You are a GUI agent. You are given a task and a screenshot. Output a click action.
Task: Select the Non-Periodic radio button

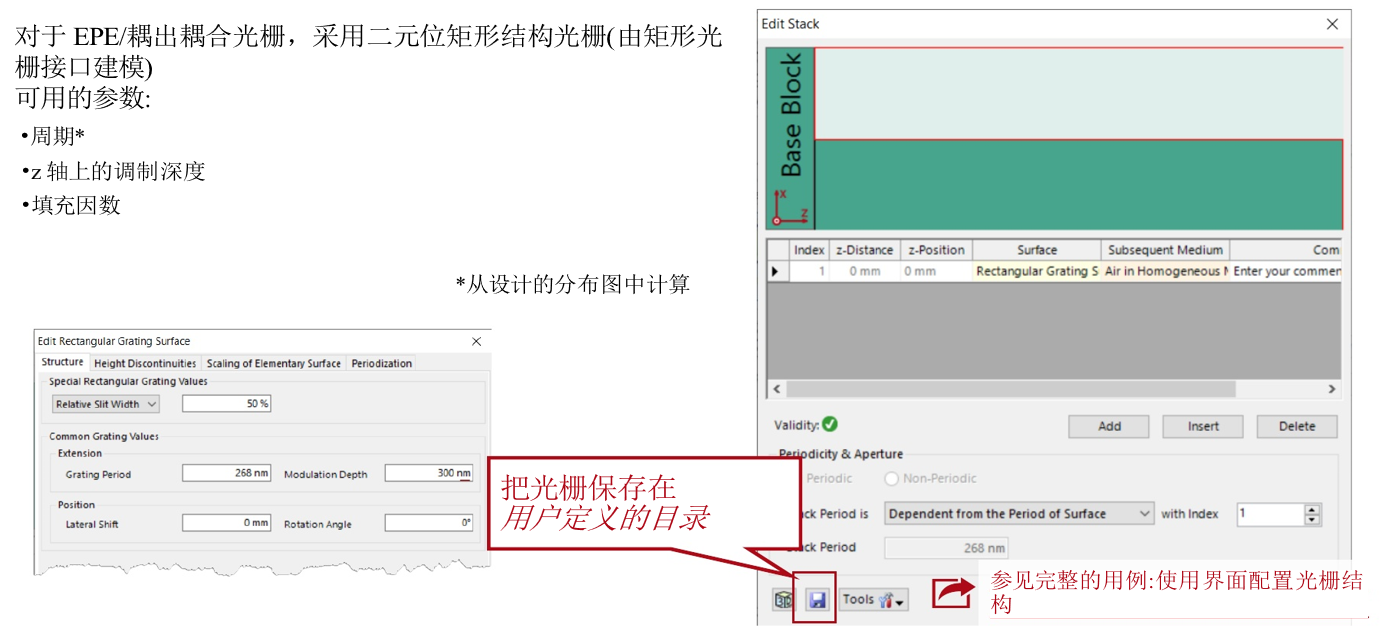coord(892,479)
